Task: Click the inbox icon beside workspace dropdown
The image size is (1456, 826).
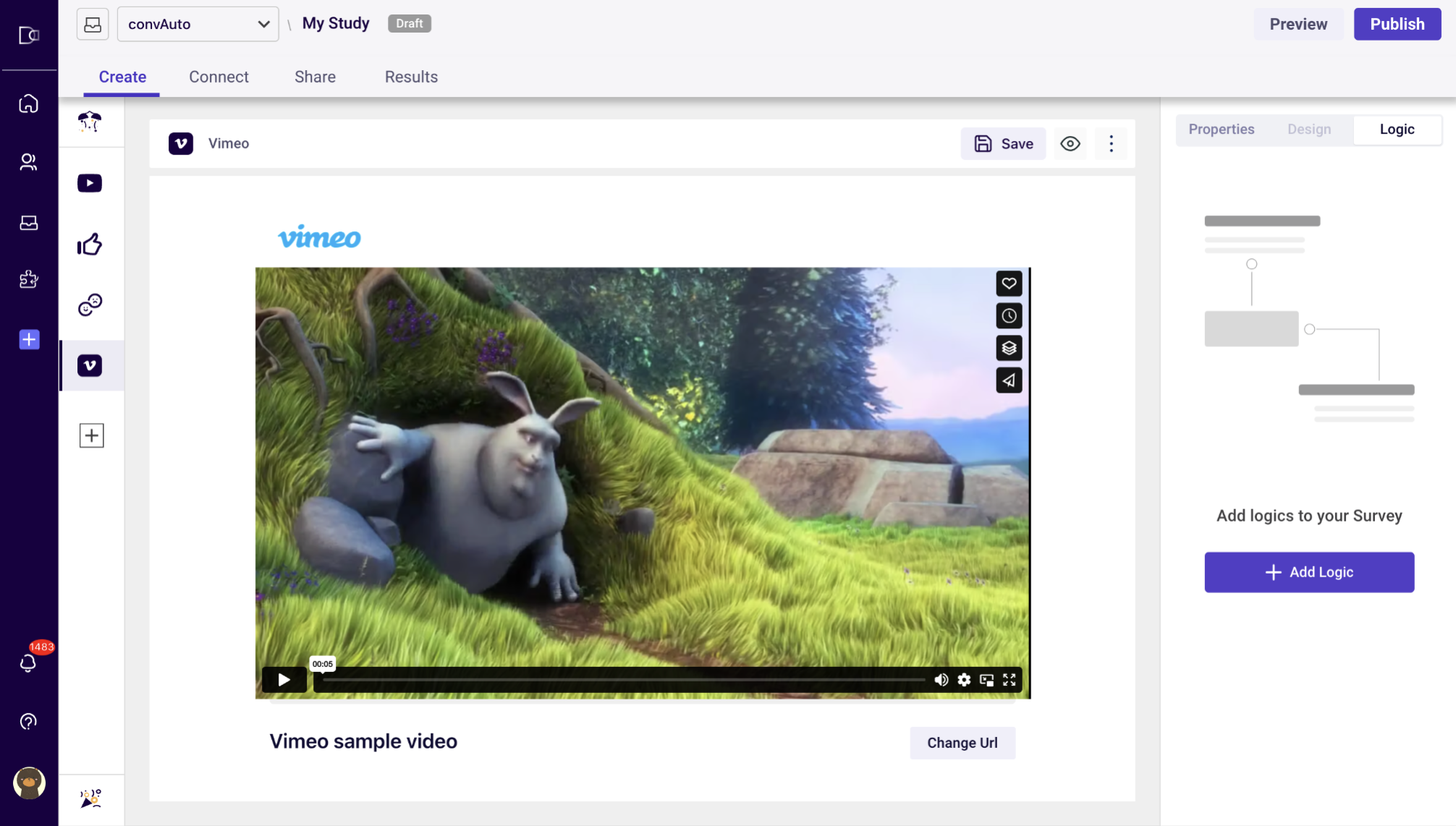Action: pos(93,24)
